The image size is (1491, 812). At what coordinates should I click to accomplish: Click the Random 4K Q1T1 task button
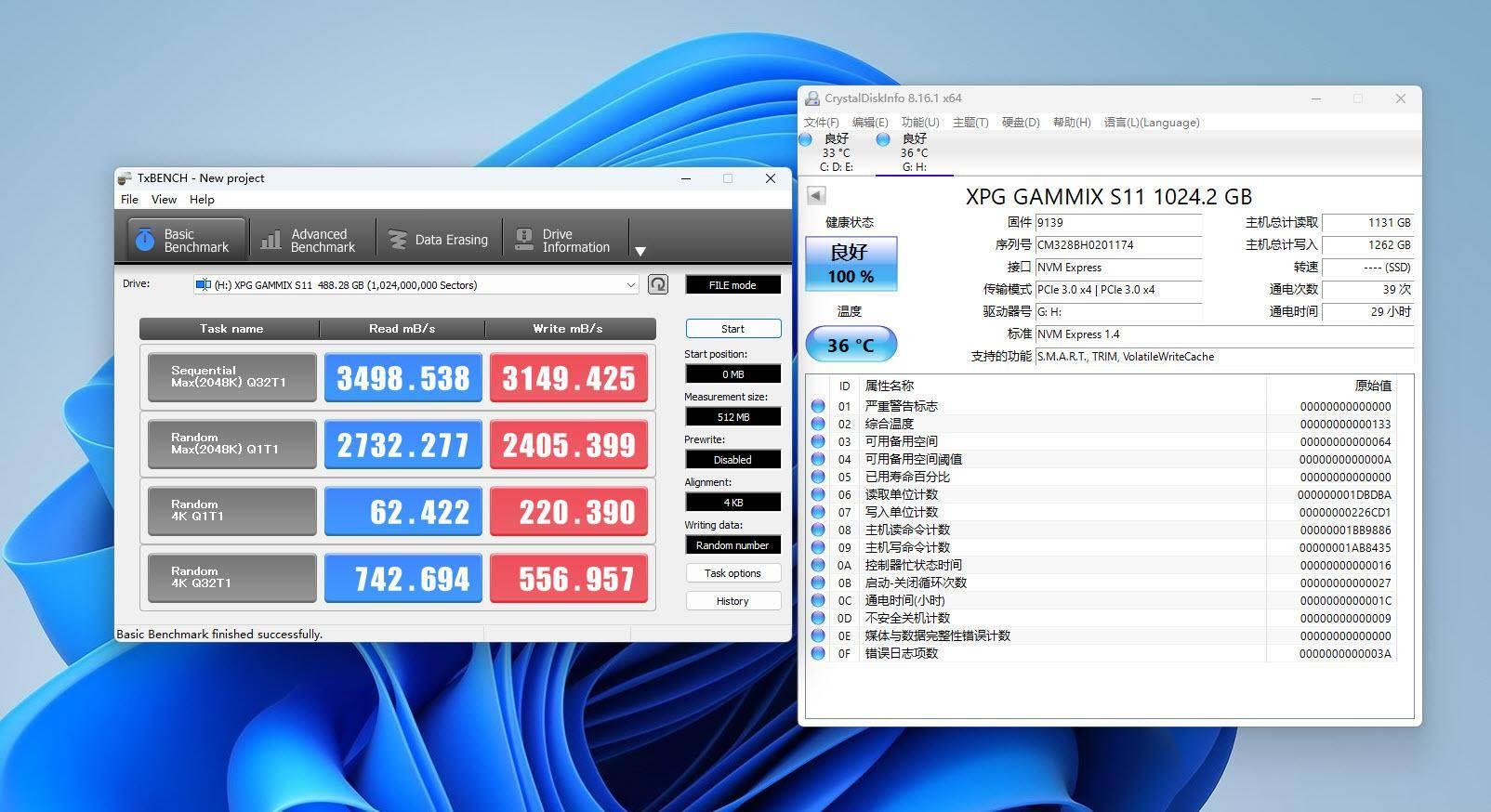(x=231, y=511)
